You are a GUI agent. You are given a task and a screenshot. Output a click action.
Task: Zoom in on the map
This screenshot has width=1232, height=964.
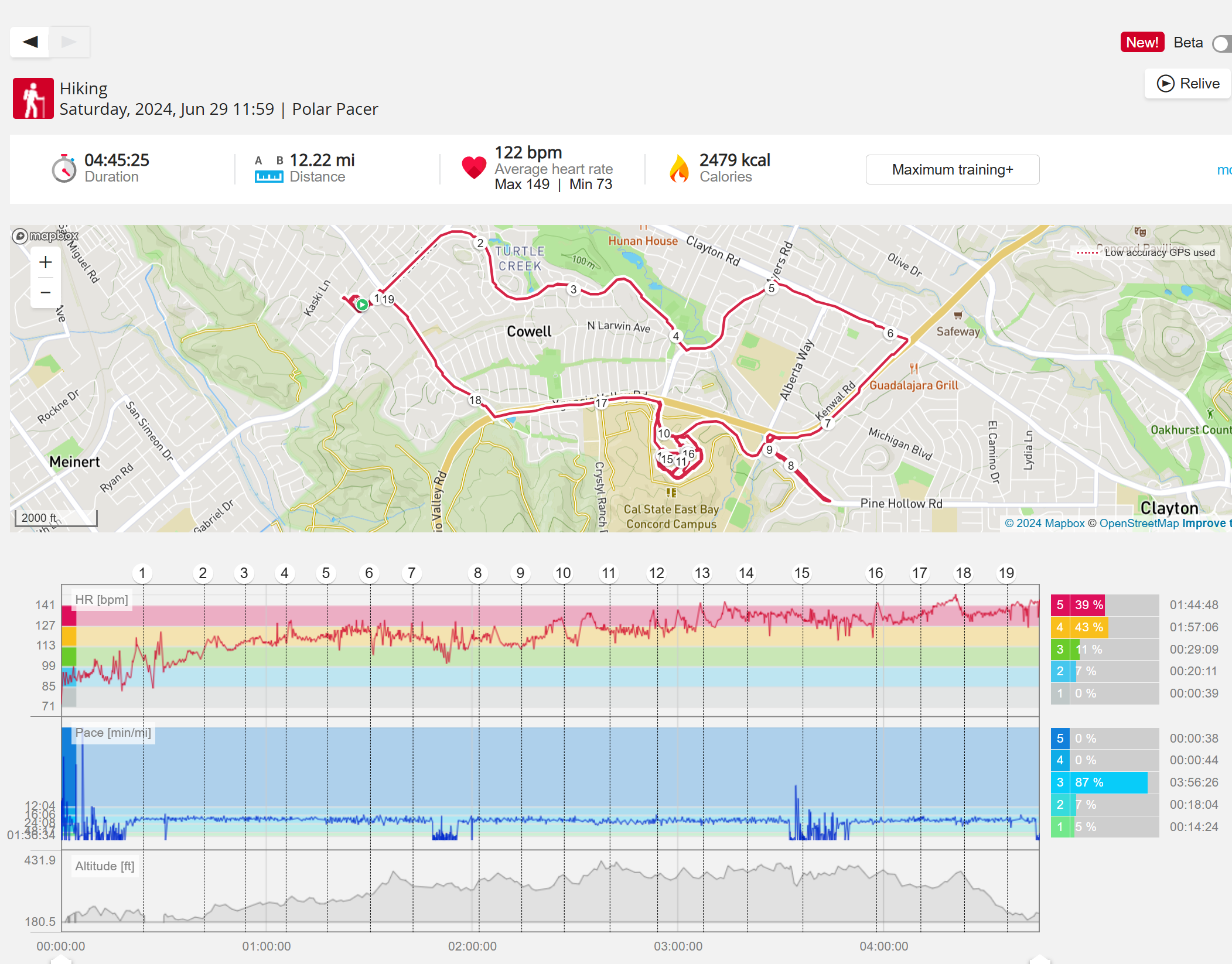tap(45, 262)
